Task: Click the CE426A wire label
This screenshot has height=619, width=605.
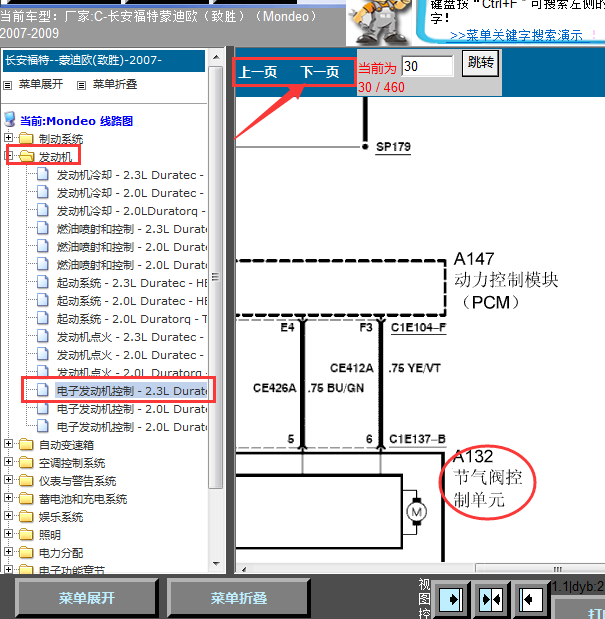Action: pyautogui.click(x=274, y=388)
